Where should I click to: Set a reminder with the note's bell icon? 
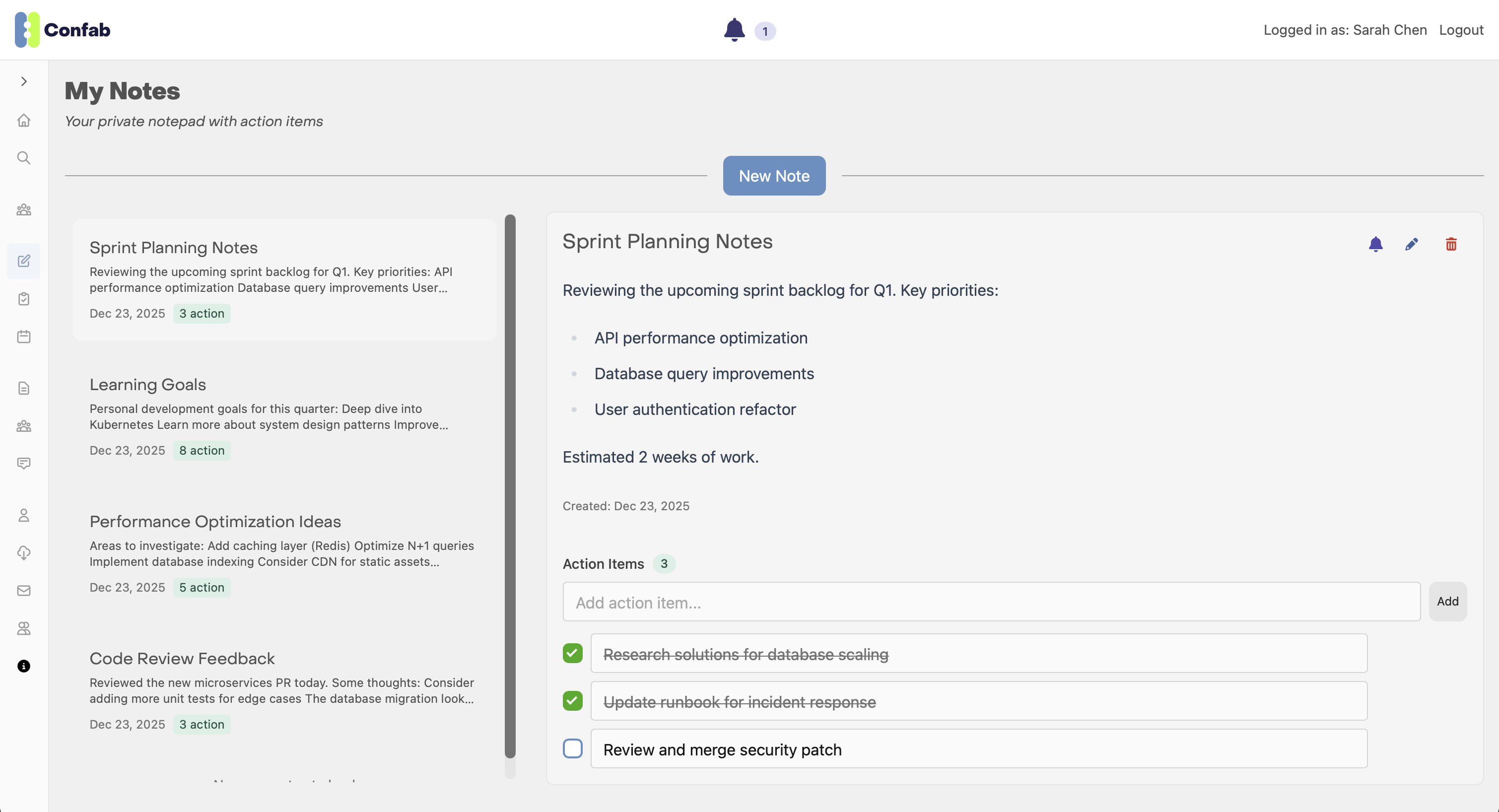click(1375, 244)
